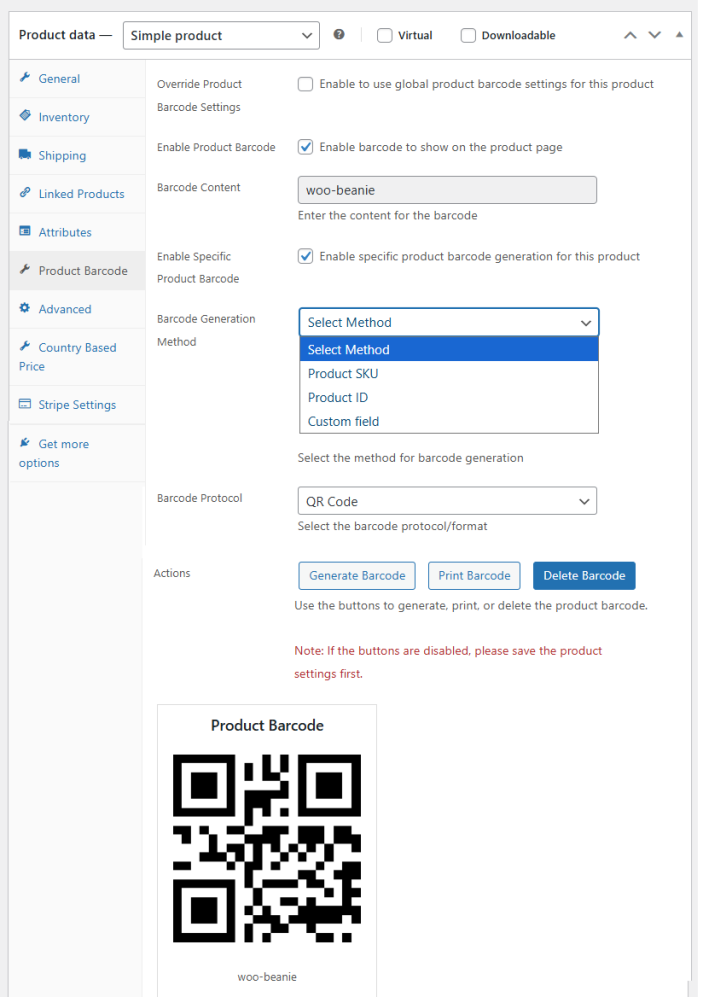Choose Custom field from the method list

[x=449, y=422]
